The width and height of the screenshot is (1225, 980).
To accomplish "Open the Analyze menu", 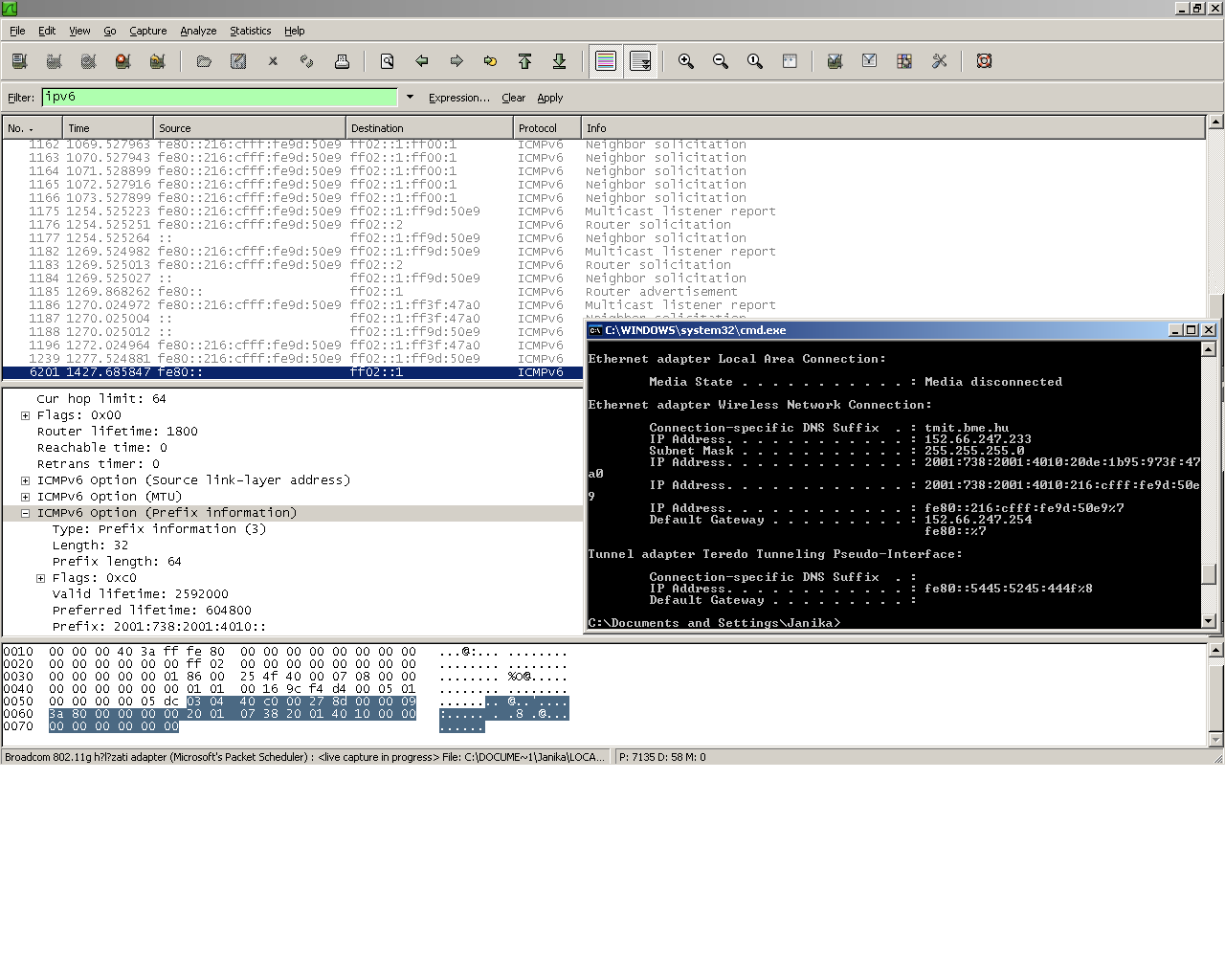I will point(198,31).
